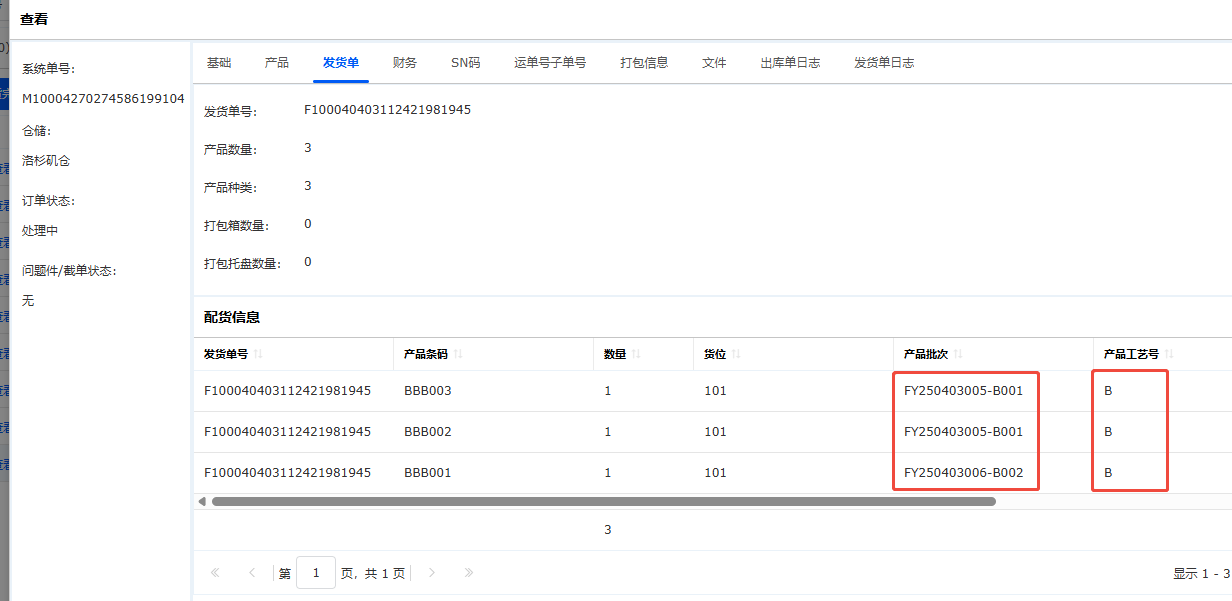1232x601 pixels.
Task: Open the SN码 tab
Action: tap(465, 62)
